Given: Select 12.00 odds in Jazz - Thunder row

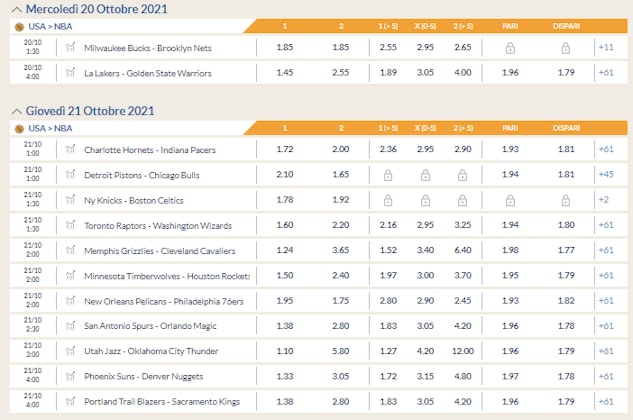Looking at the screenshot, I should (x=463, y=351).
